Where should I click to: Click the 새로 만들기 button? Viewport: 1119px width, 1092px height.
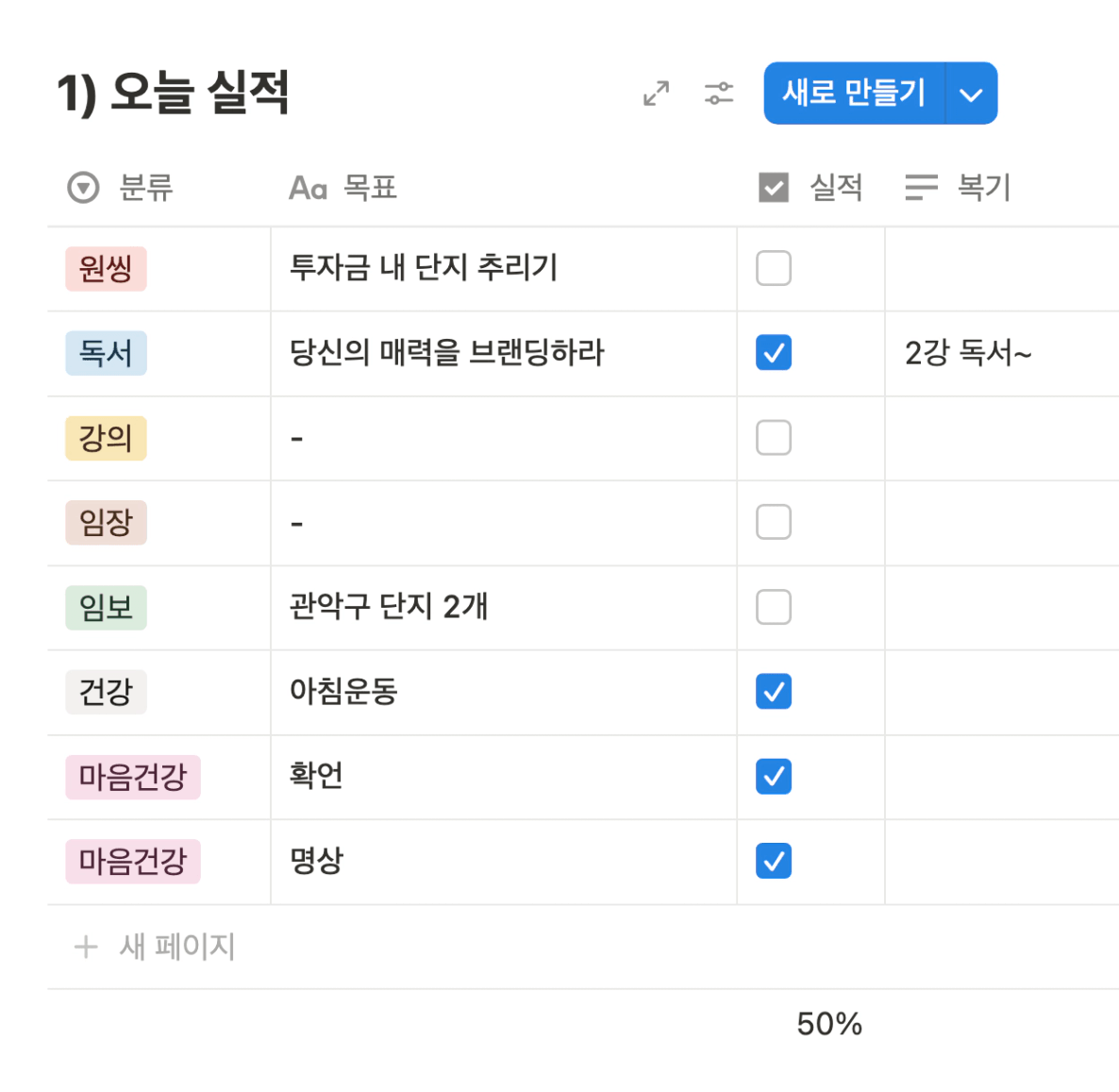point(854,93)
